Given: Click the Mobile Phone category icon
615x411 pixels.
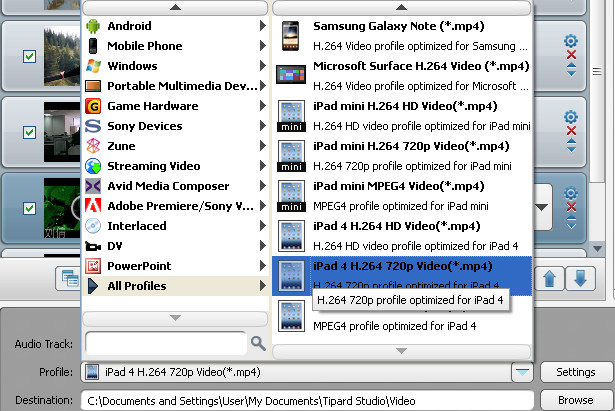Looking at the screenshot, I should click(93, 46).
